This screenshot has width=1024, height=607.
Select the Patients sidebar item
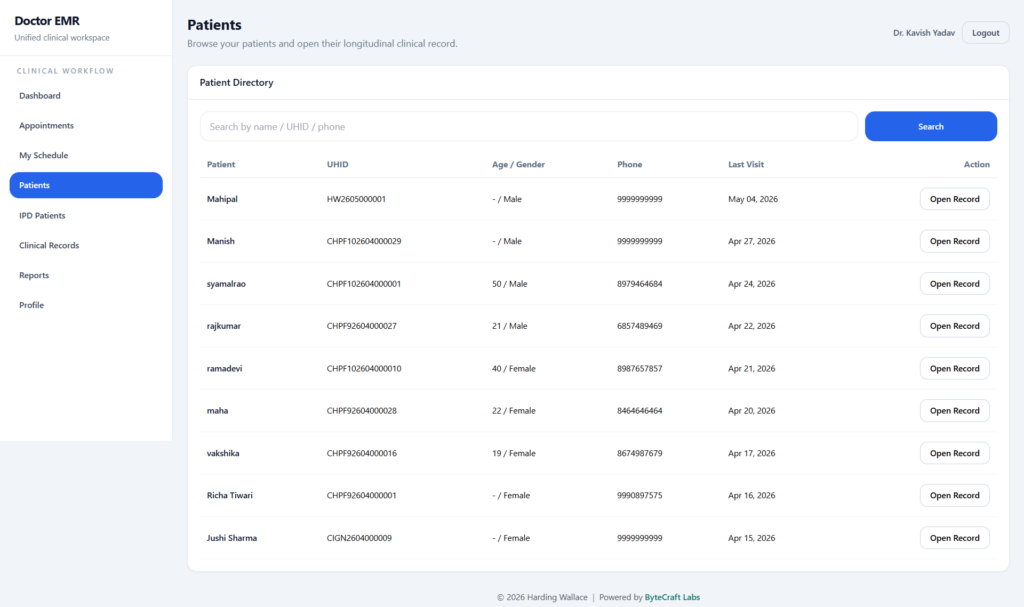pos(86,185)
